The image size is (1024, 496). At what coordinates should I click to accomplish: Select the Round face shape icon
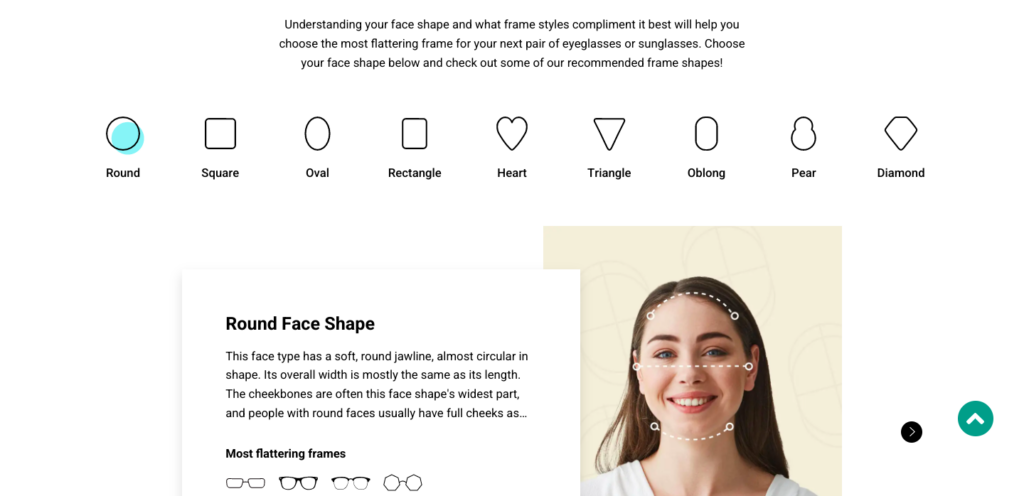(x=124, y=134)
